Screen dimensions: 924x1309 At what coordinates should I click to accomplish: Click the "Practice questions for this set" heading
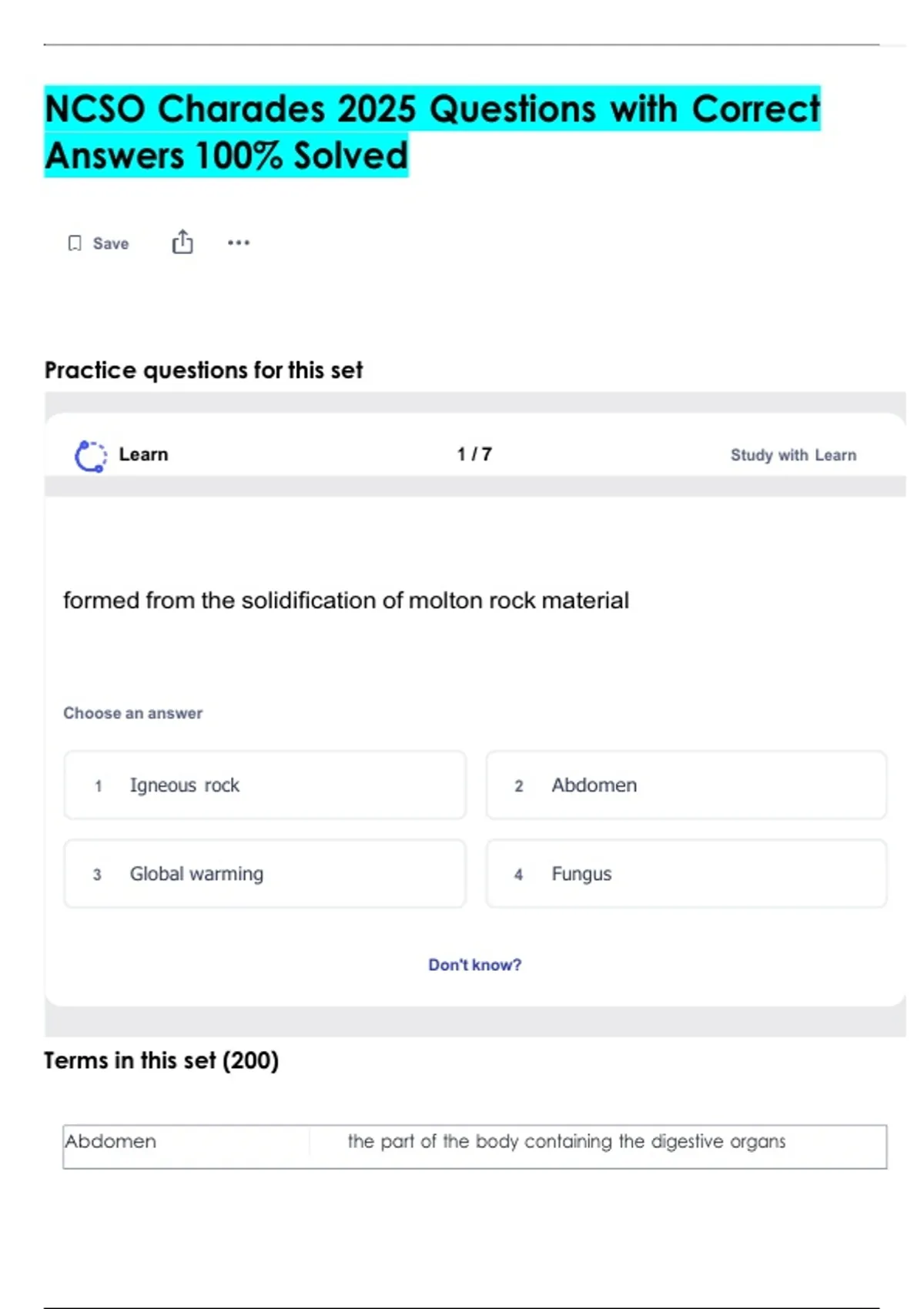click(203, 370)
